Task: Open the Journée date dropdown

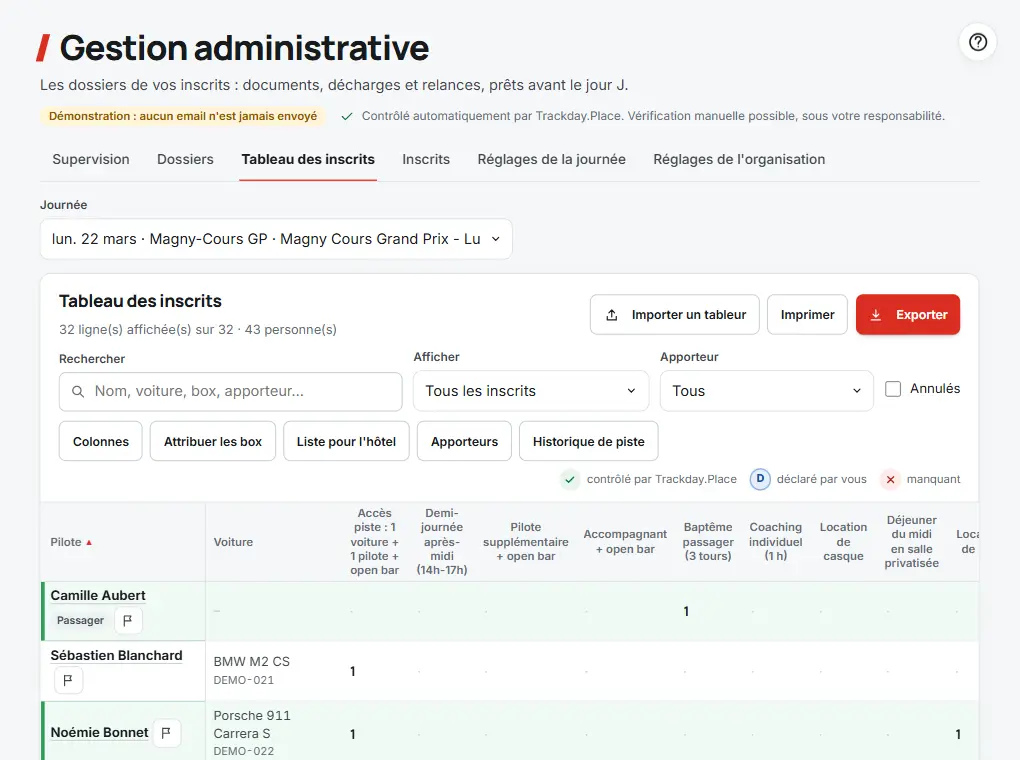Action: pos(276,239)
